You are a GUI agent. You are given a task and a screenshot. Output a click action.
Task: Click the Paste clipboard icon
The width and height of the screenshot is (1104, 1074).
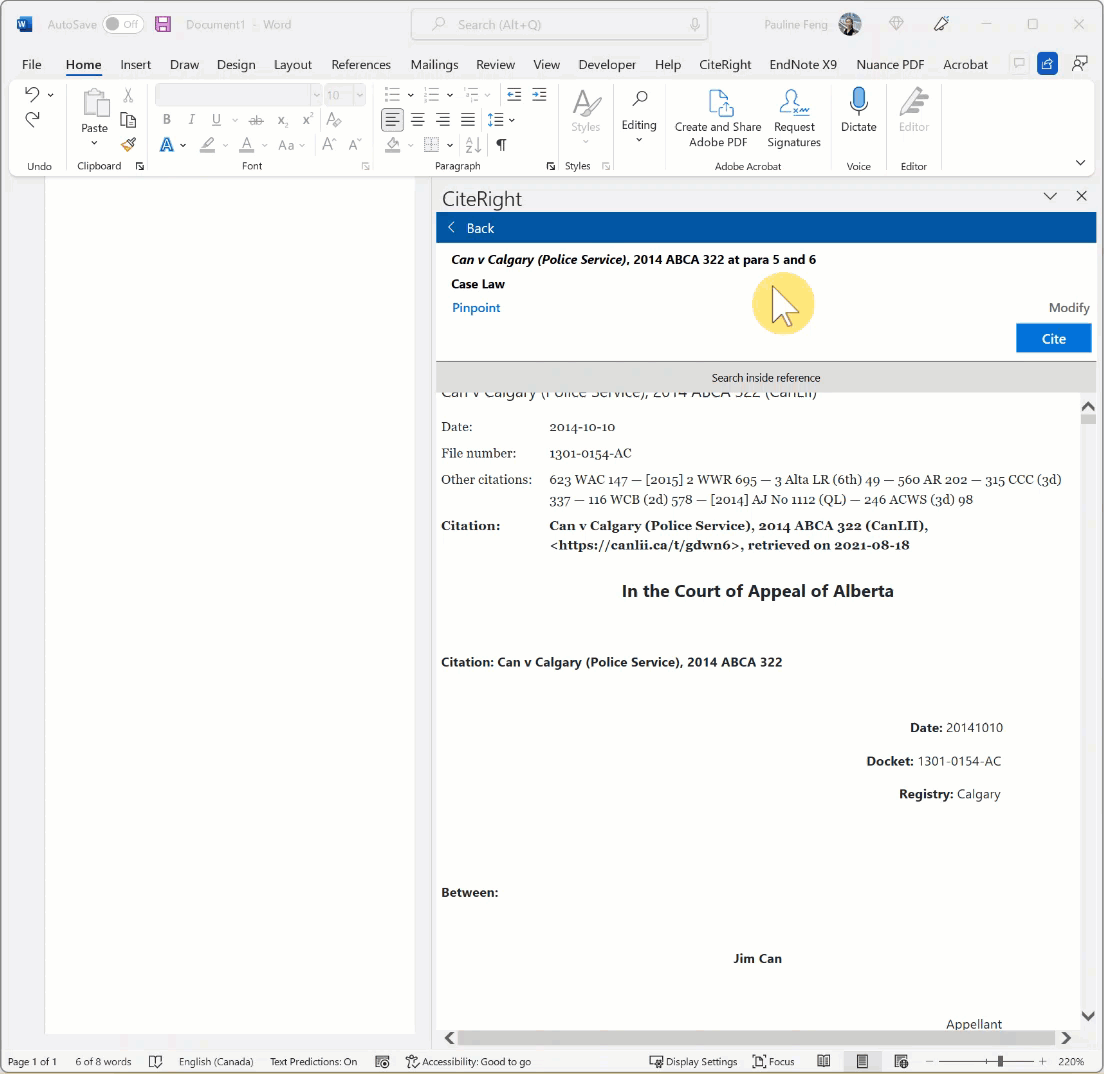coord(95,103)
